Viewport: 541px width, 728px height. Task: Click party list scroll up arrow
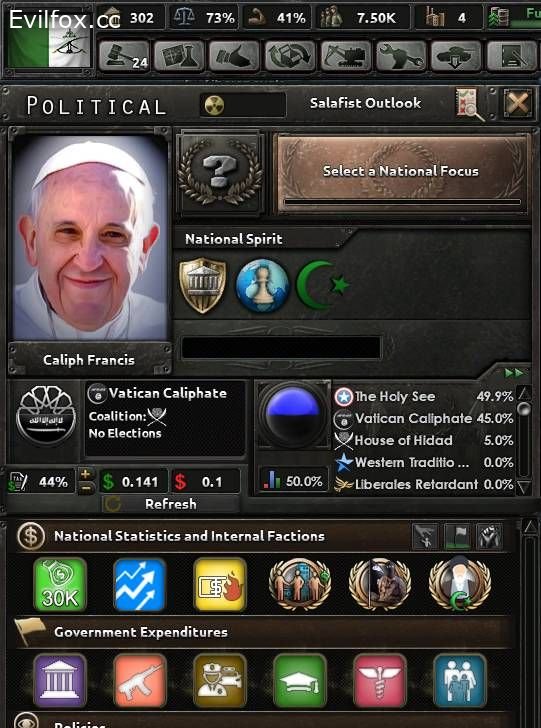tap(524, 394)
